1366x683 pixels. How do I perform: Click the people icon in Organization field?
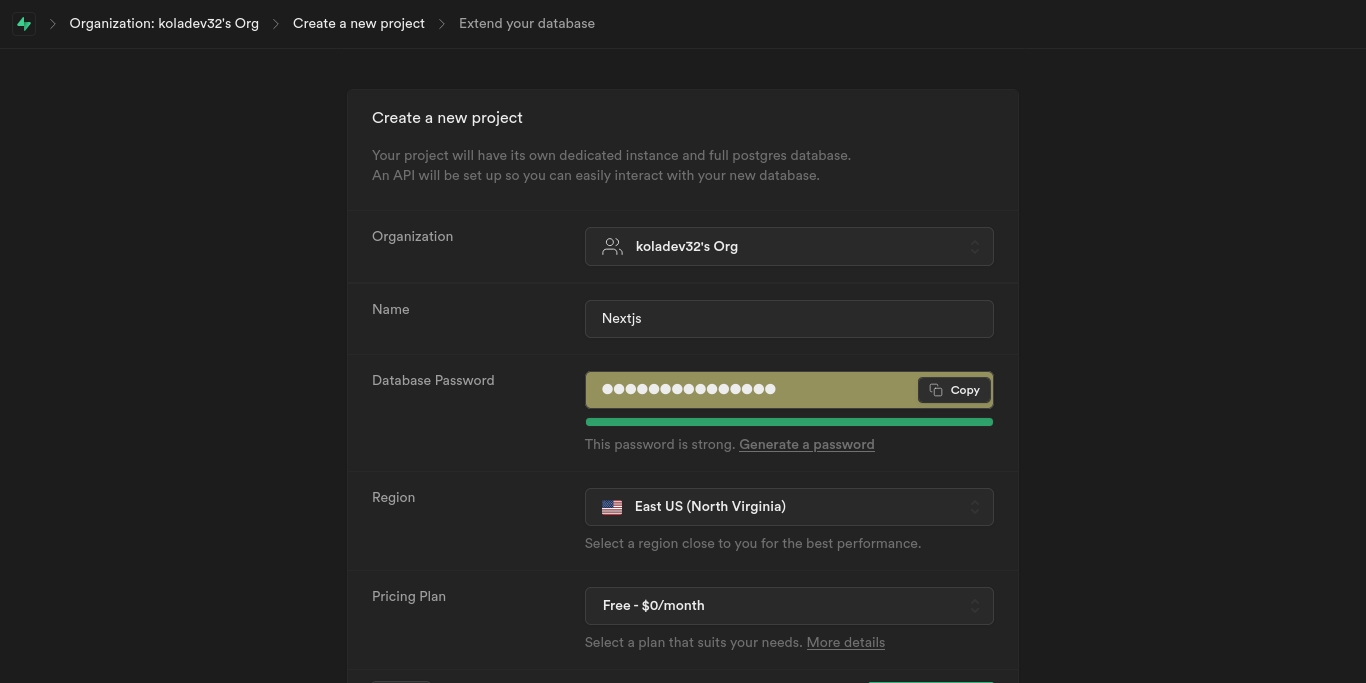tap(612, 247)
